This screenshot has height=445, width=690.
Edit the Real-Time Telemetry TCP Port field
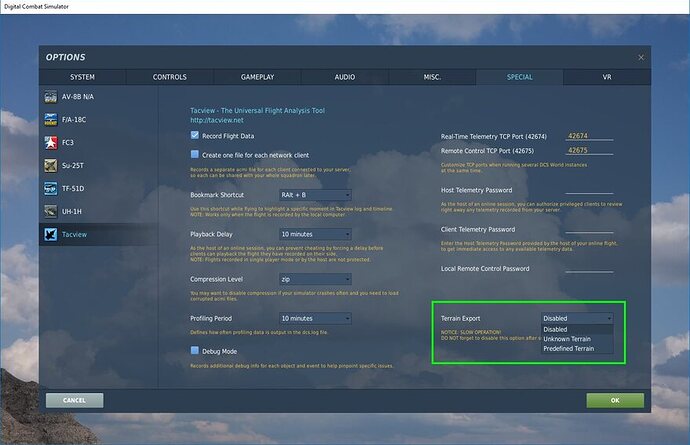[x=589, y=136]
